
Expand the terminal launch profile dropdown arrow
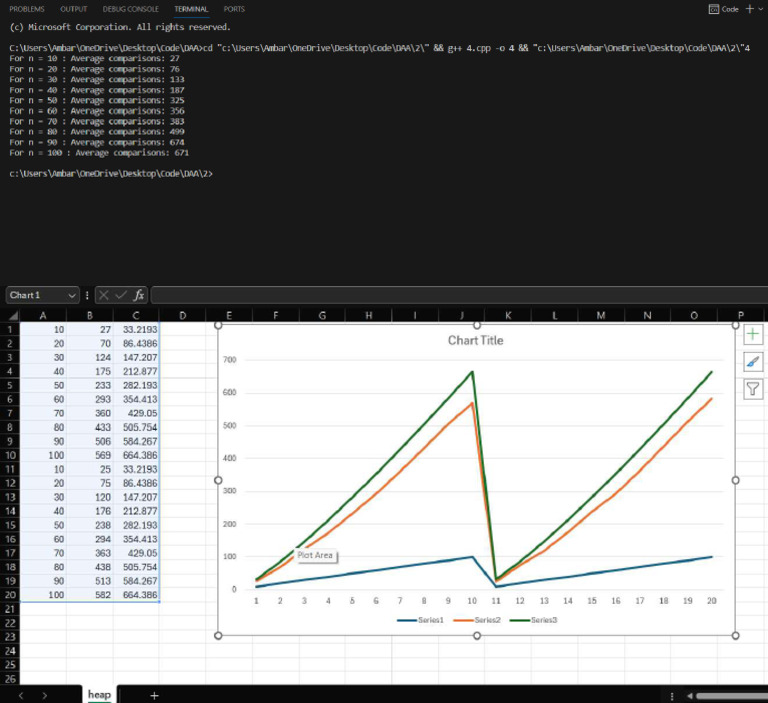coord(761,9)
